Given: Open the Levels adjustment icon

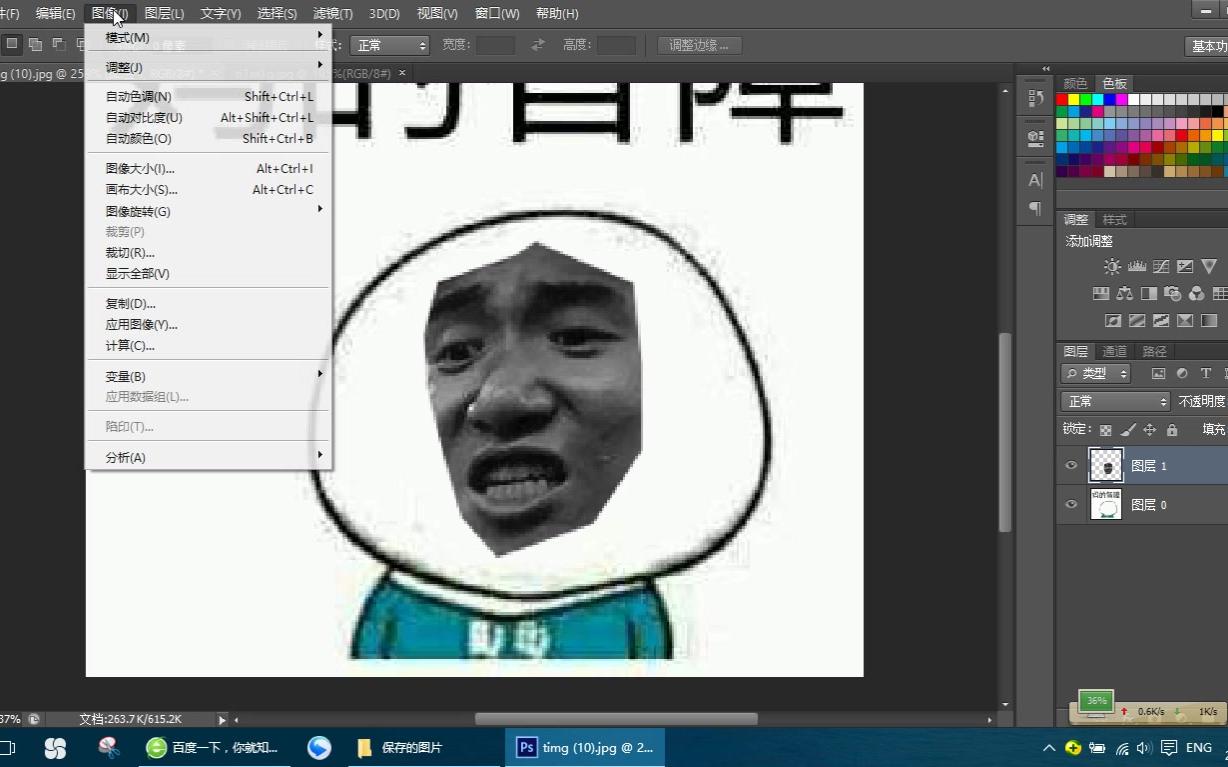Looking at the screenshot, I should coord(1137,266).
